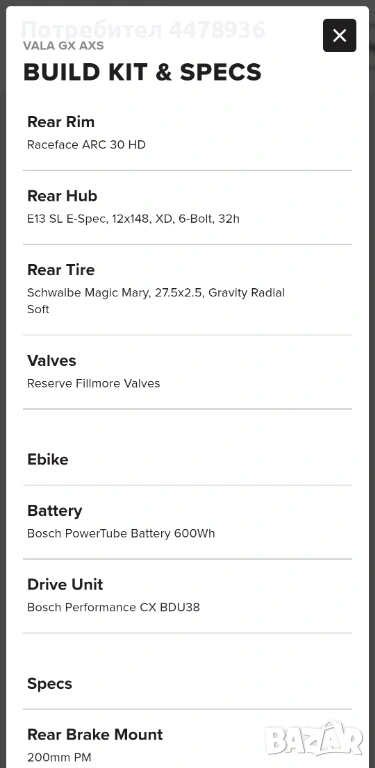
Task: Select the Rear Rim heading
Action: click(x=61, y=122)
